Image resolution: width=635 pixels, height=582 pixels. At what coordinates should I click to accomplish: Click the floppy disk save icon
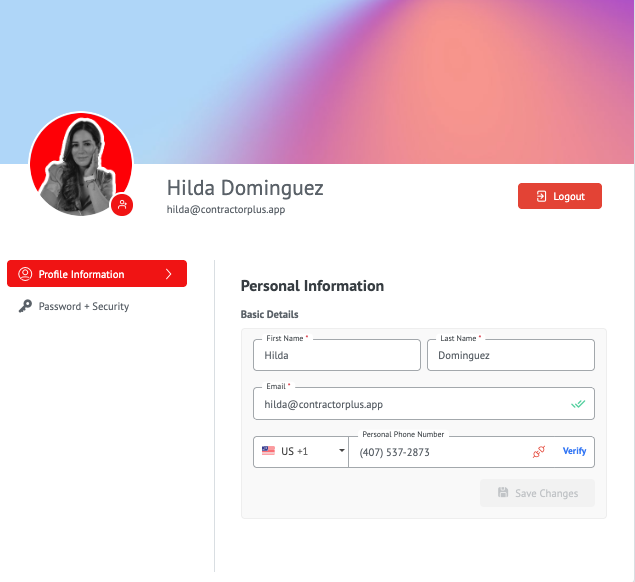click(x=503, y=492)
